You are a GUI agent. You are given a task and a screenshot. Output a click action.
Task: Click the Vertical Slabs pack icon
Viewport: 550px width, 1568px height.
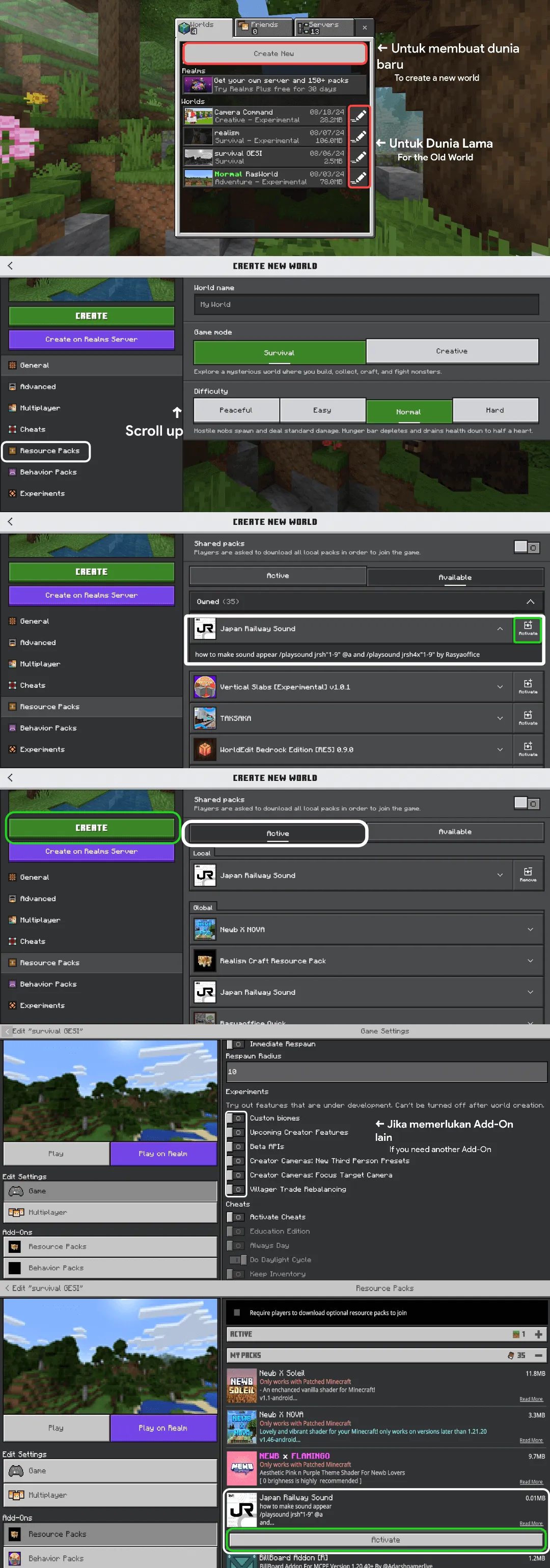(x=205, y=687)
